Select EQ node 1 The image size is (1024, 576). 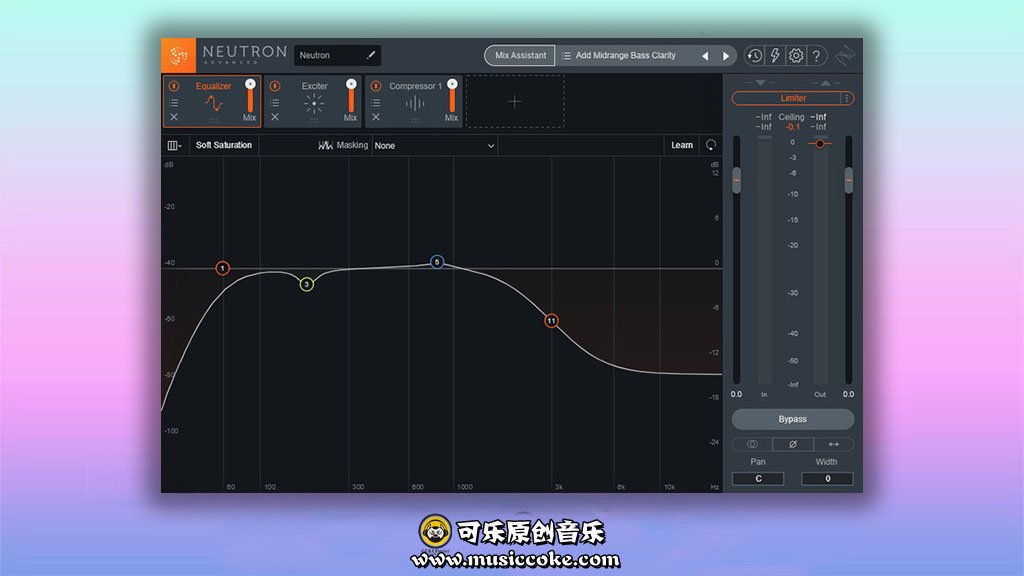point(223,268)
